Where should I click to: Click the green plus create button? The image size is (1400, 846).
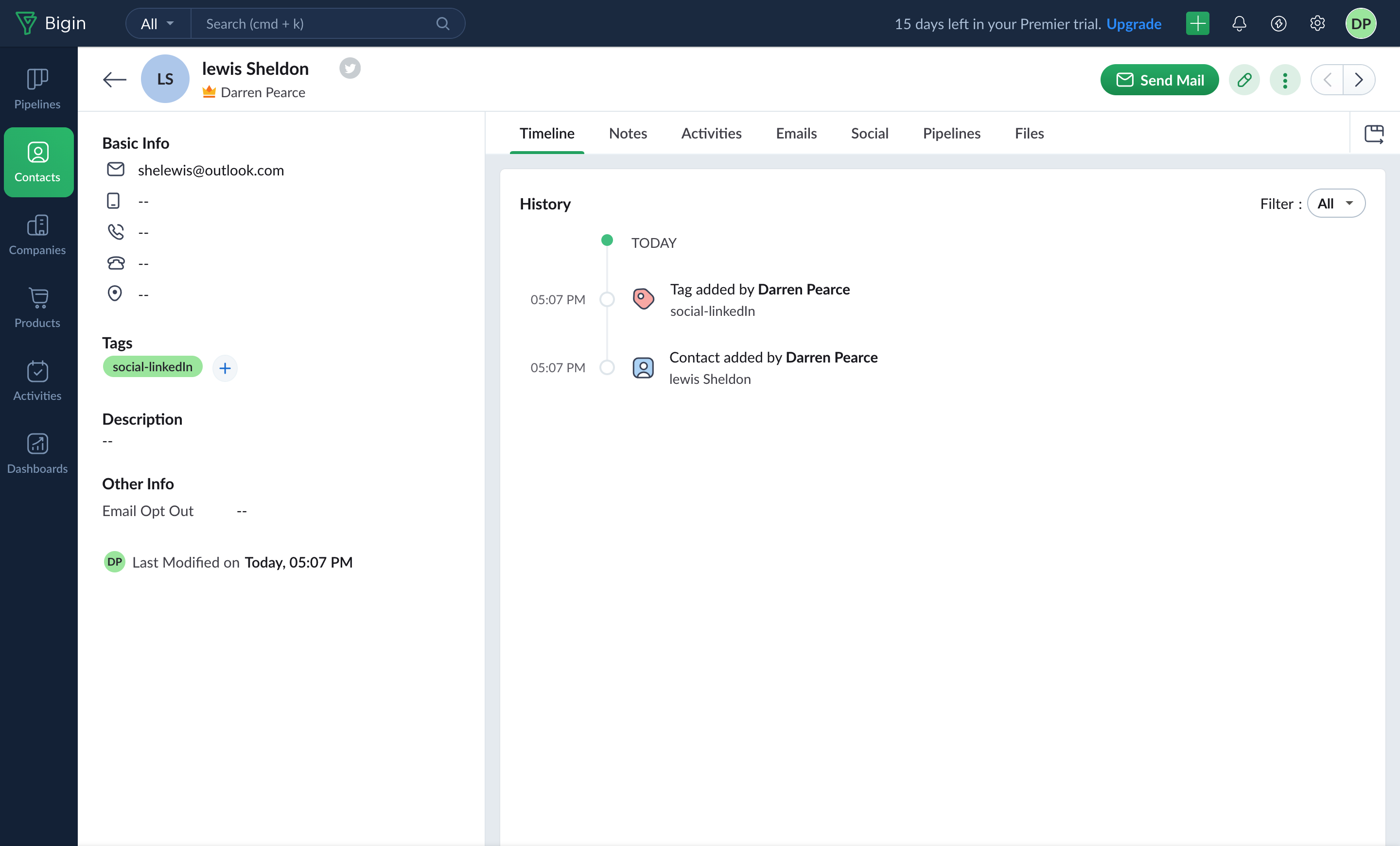pos(1197,24)
